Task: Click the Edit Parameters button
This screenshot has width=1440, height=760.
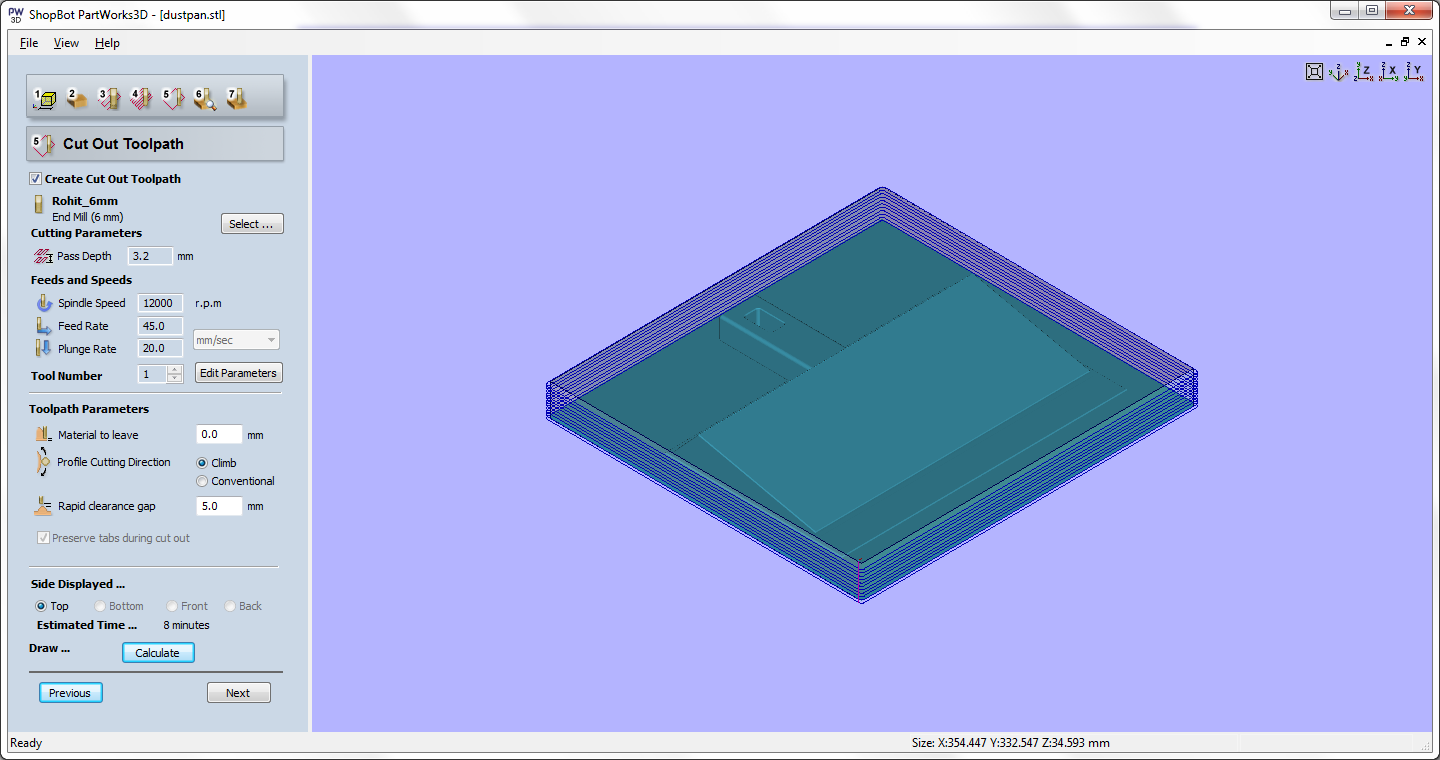Action: (238, 373)
